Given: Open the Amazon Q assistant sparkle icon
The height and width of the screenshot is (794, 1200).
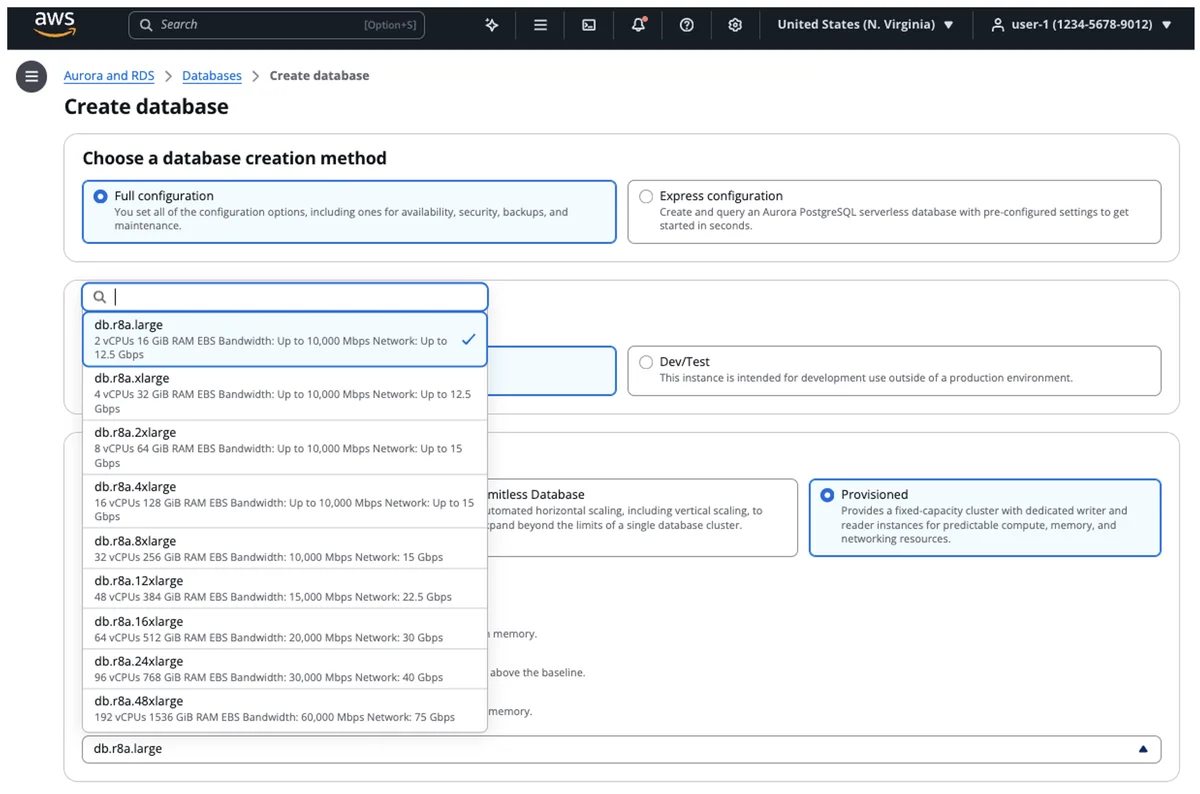Looking at the screenshot, I should click(491, 25).
